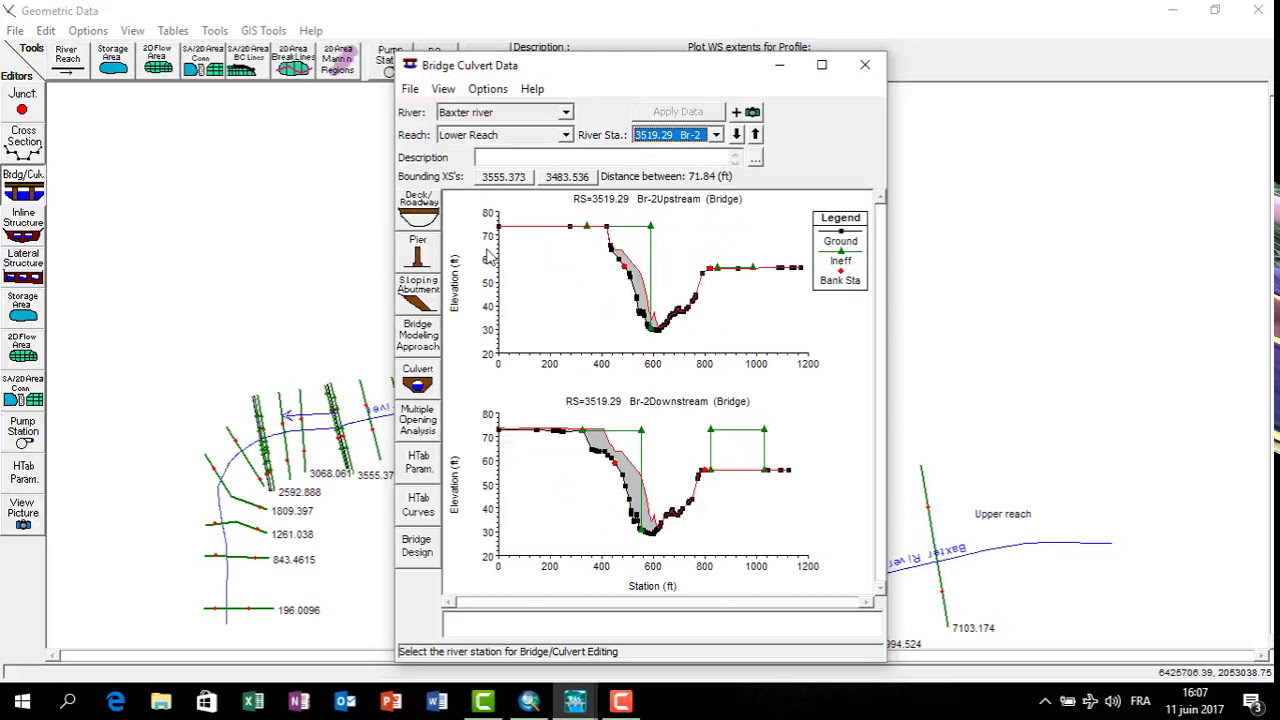Image resolution: width=1280 pixels, height=720 pixels.
Task: Open Tables menu in Geometric Data window
Action: (173, 31)
